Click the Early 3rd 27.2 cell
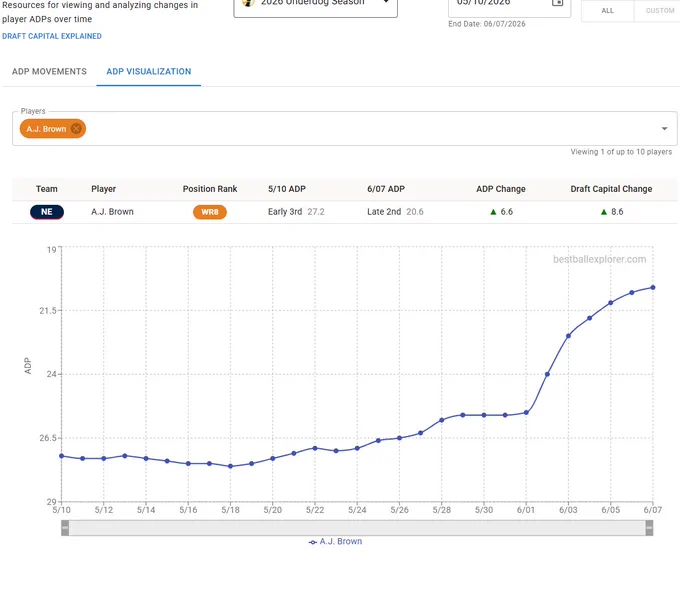680x599 pixels. pyautogui.click(x=296, y=212)
